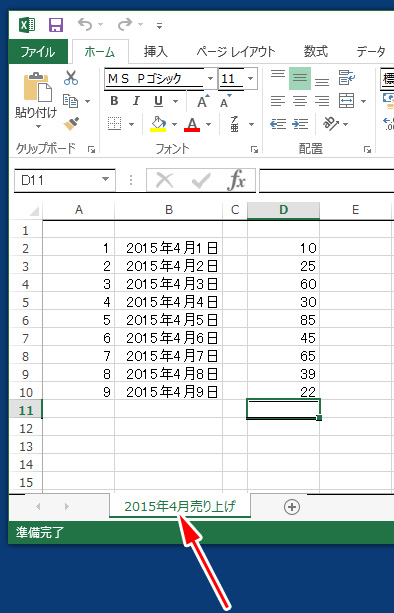
Task: Select column D header
Action: point(283,210)
